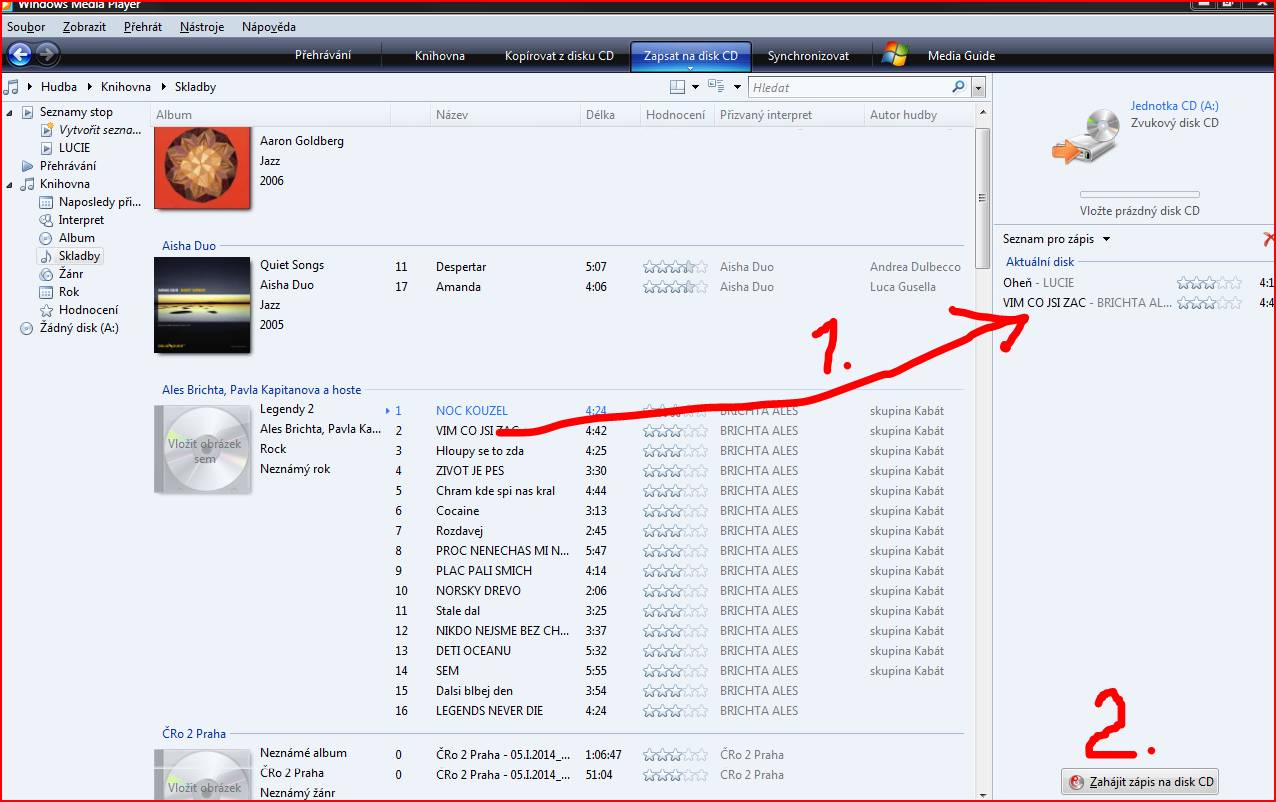Open the Zobrazit menu
The width and height of the screenshot is (1276, 802).
tap(84, 27)
